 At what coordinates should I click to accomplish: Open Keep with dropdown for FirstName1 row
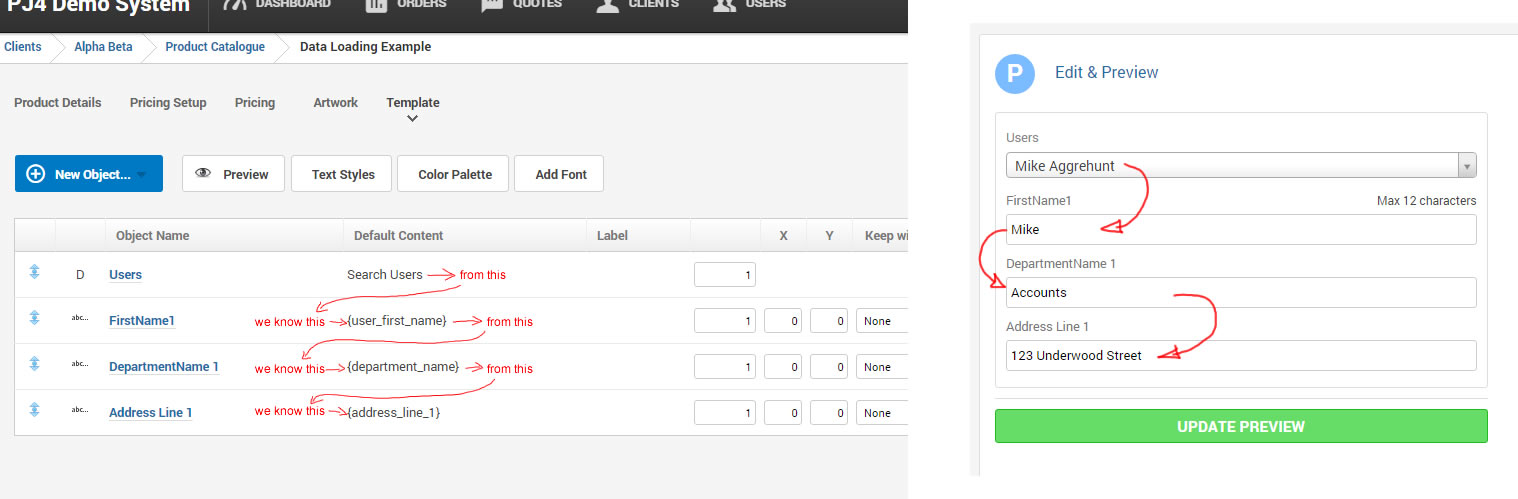click(881, 321)
